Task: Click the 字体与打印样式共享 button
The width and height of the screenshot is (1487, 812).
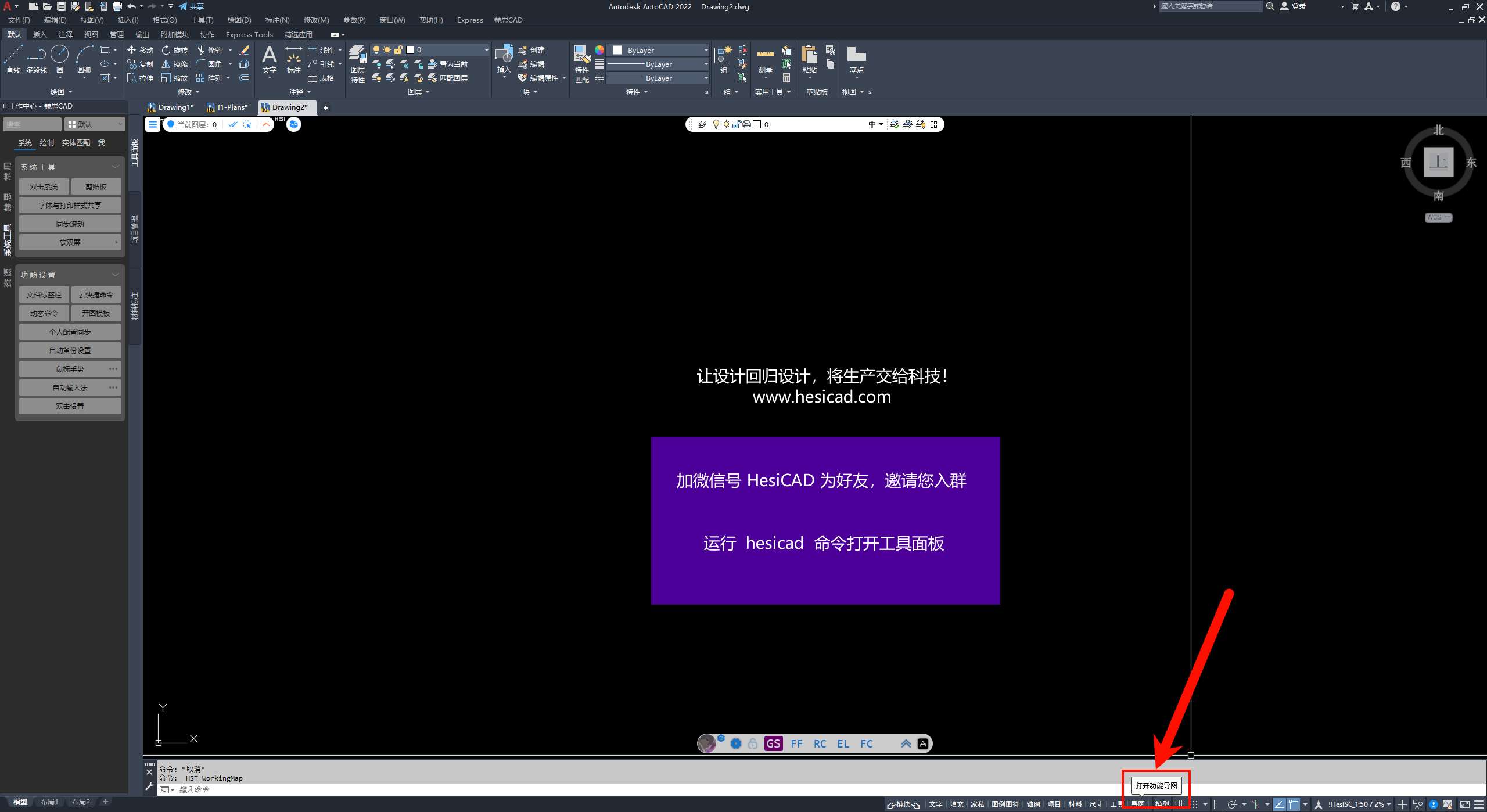Action: [x=70, y=205]
